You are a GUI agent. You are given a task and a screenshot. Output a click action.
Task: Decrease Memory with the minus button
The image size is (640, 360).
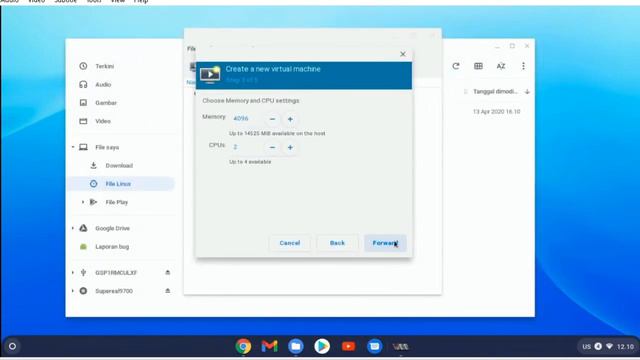[272, 119]
